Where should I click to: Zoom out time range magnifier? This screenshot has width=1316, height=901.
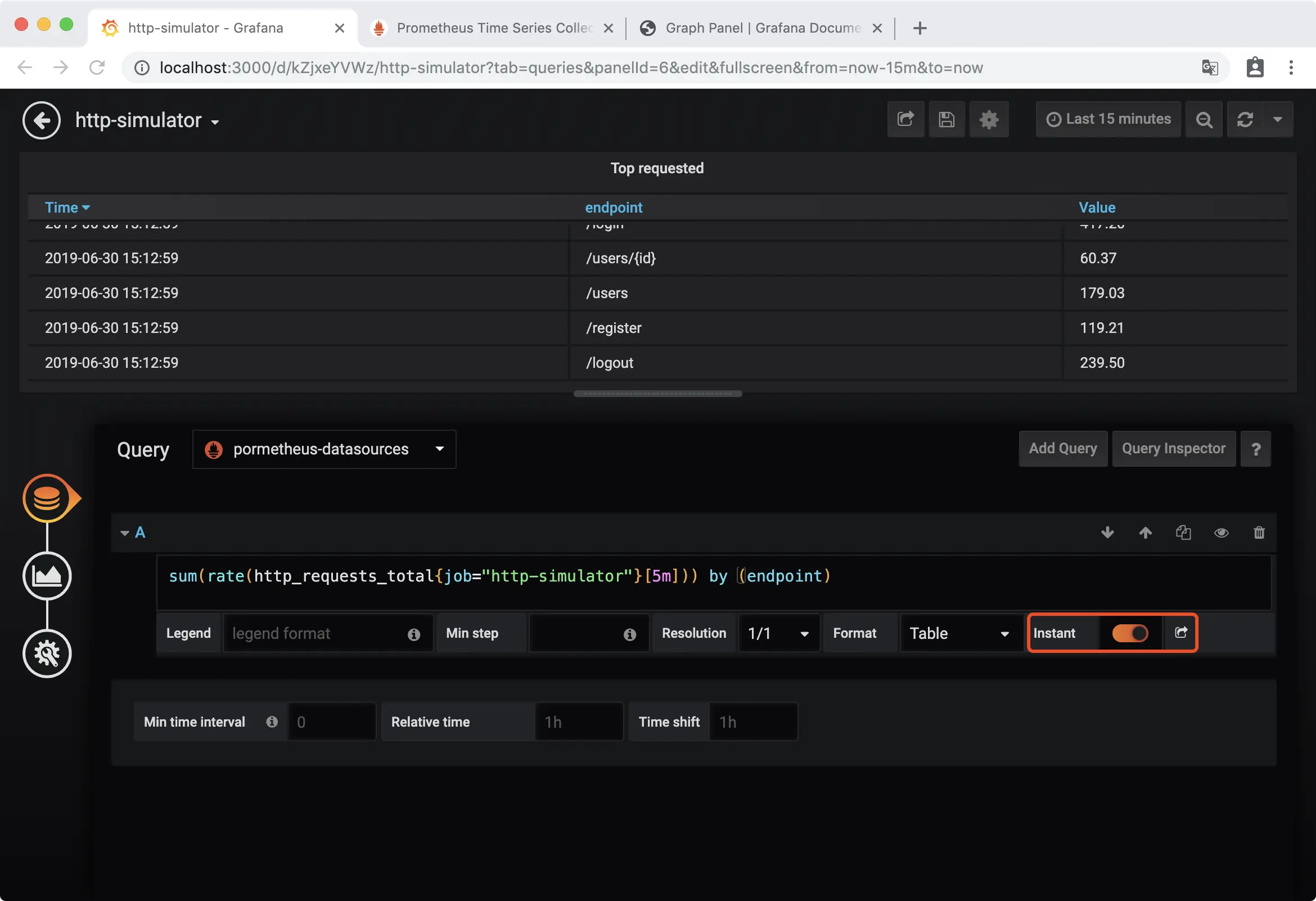coord(1204,119)
